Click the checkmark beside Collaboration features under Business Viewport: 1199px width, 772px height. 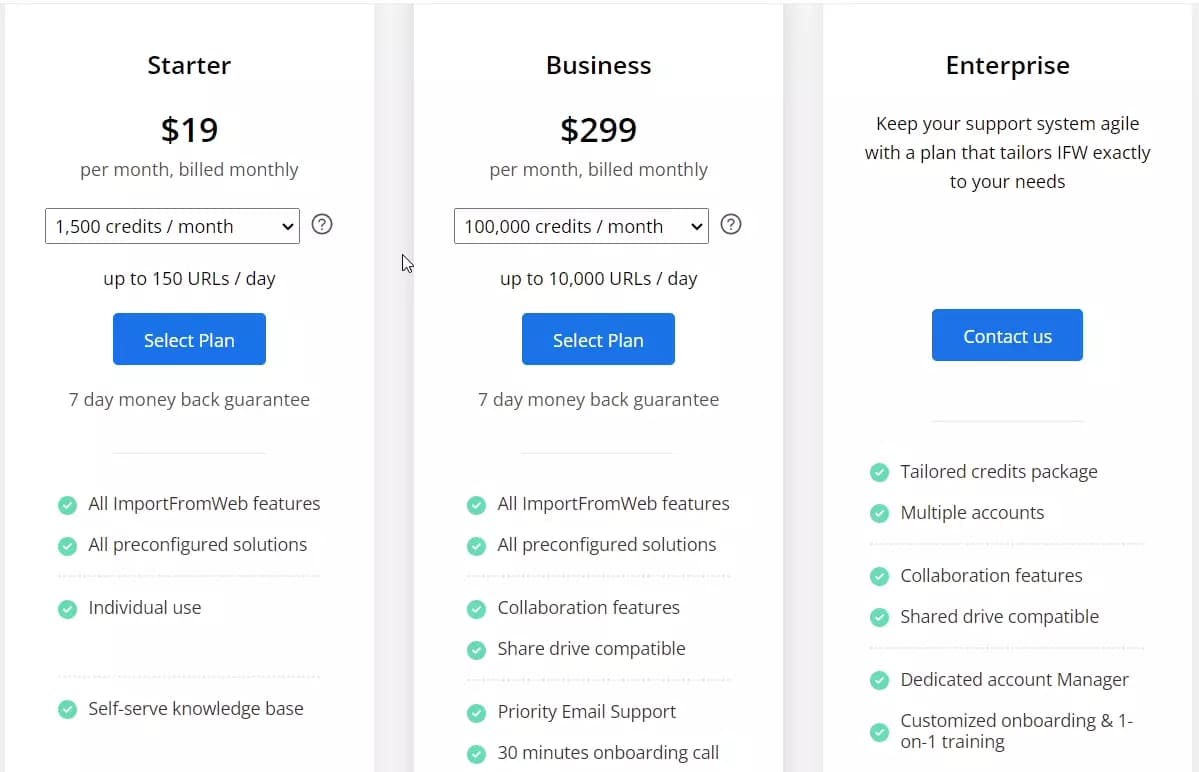coord(476,608)
